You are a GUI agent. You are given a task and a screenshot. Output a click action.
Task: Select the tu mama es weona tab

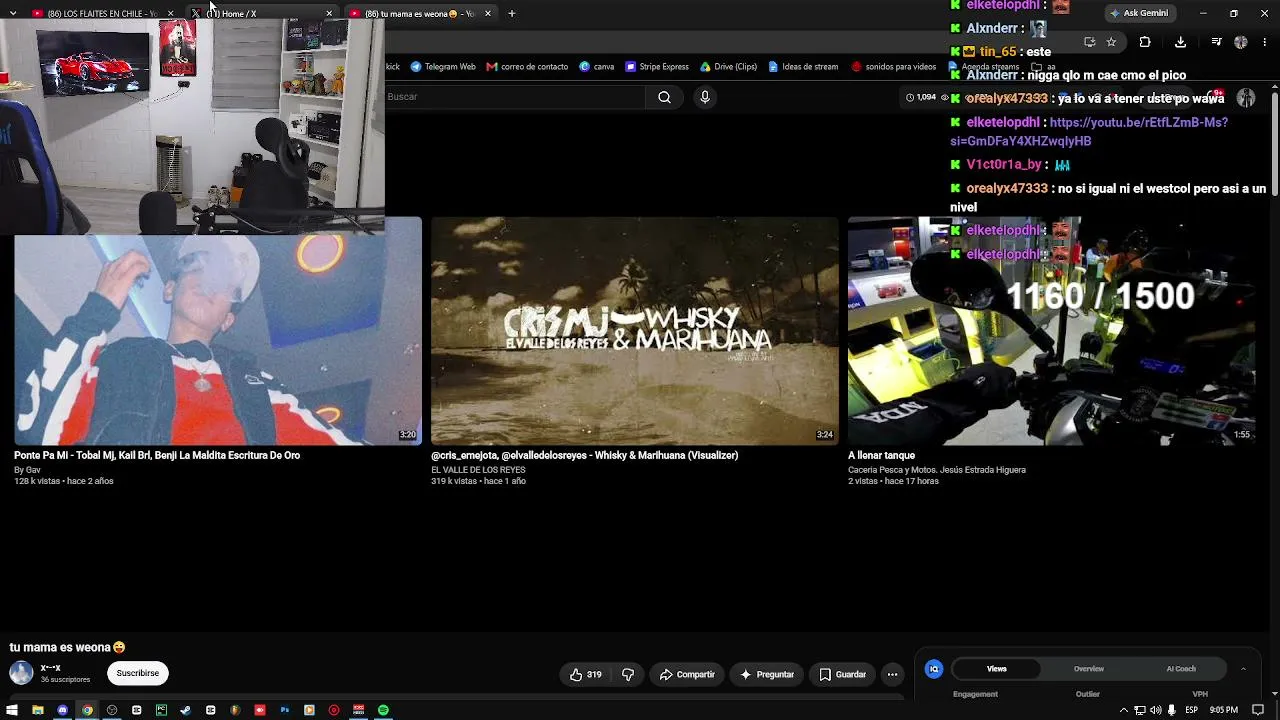pyautogui.click(x=421, y=14)
